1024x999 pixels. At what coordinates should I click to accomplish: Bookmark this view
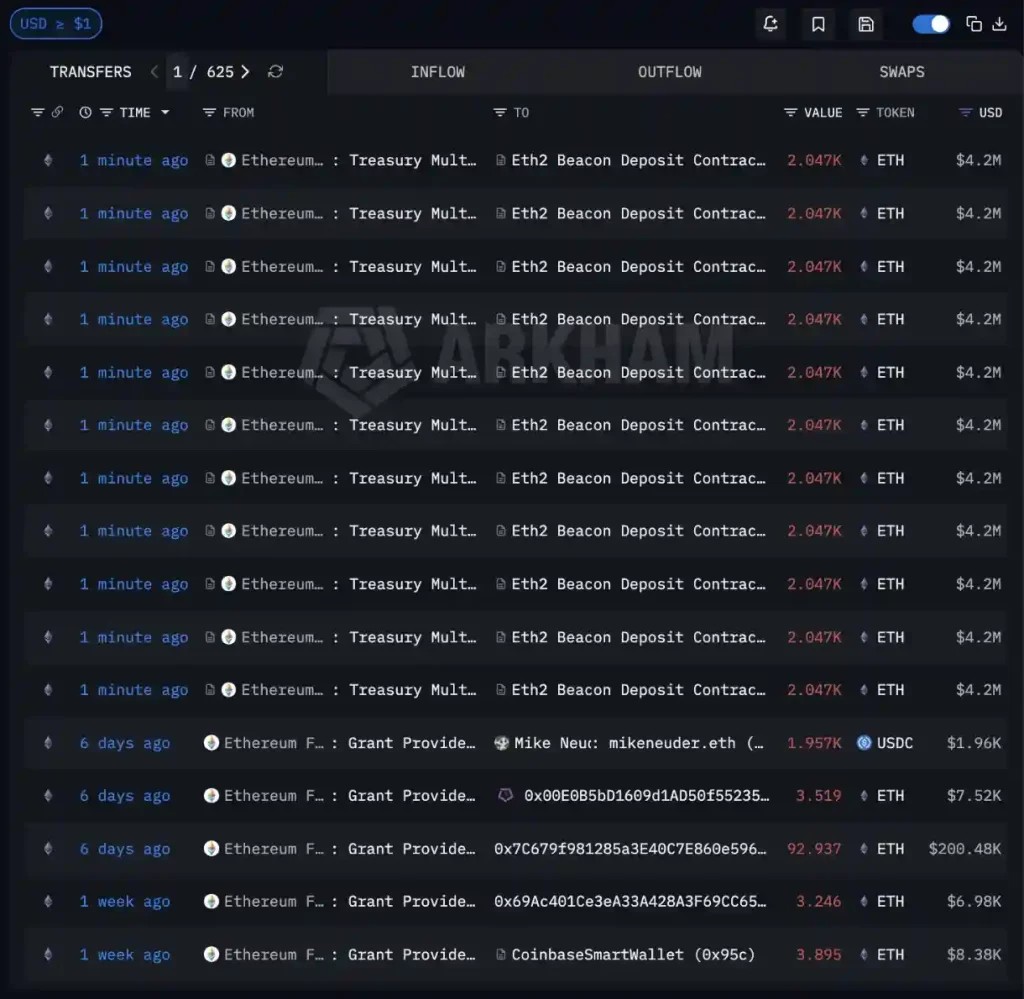(x=818, y=24)
